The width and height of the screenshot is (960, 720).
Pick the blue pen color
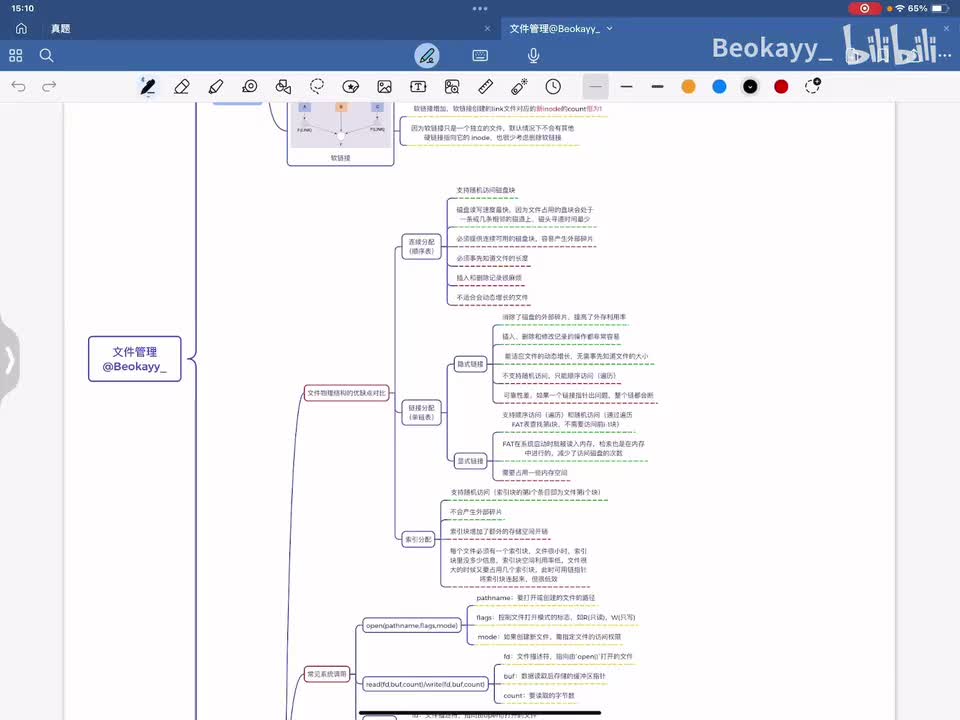tap(719, 86)
